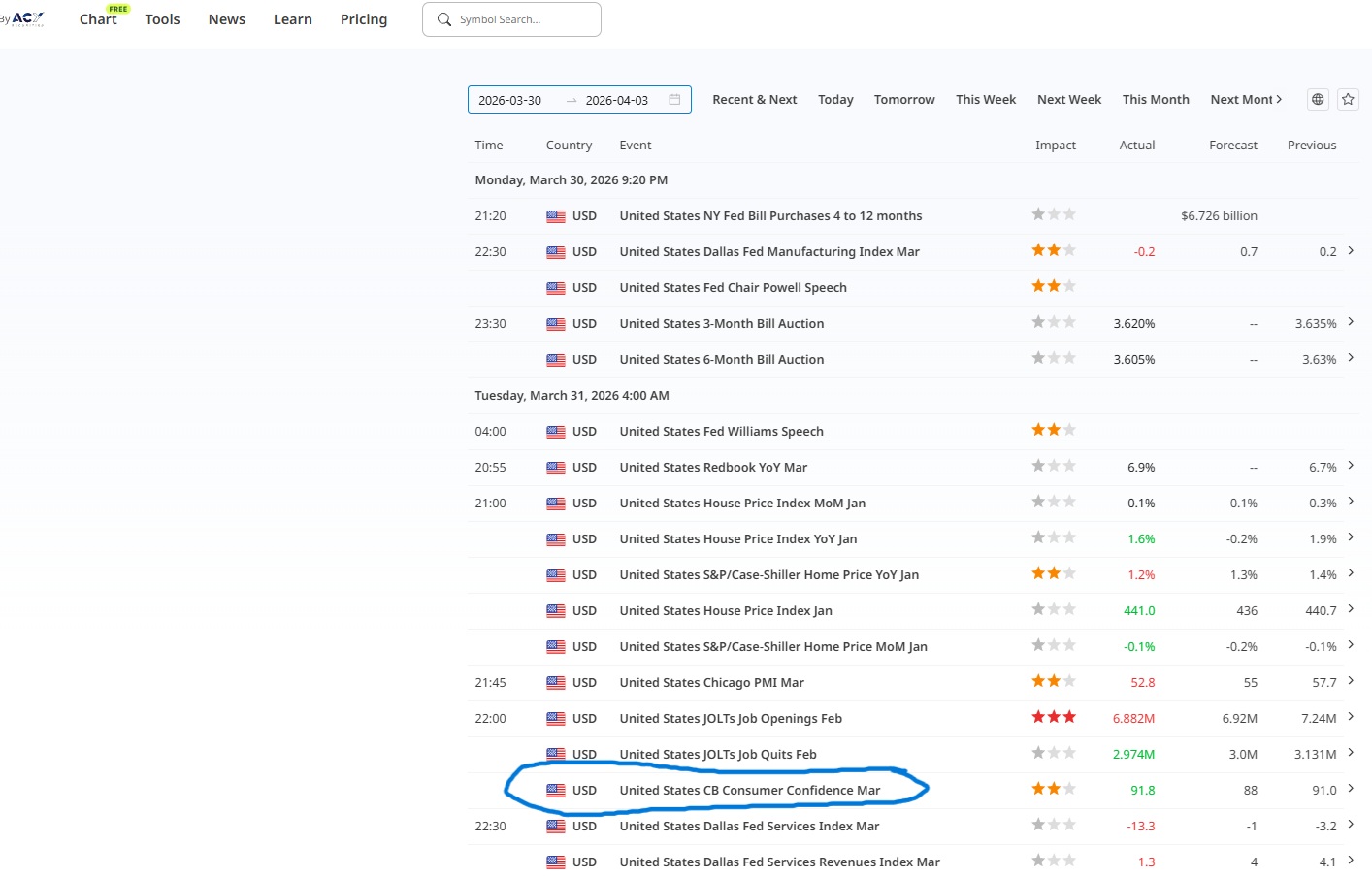
Task: Expand Dallas Fed Manufacturing Index row
Action: tap(1351, 251)
